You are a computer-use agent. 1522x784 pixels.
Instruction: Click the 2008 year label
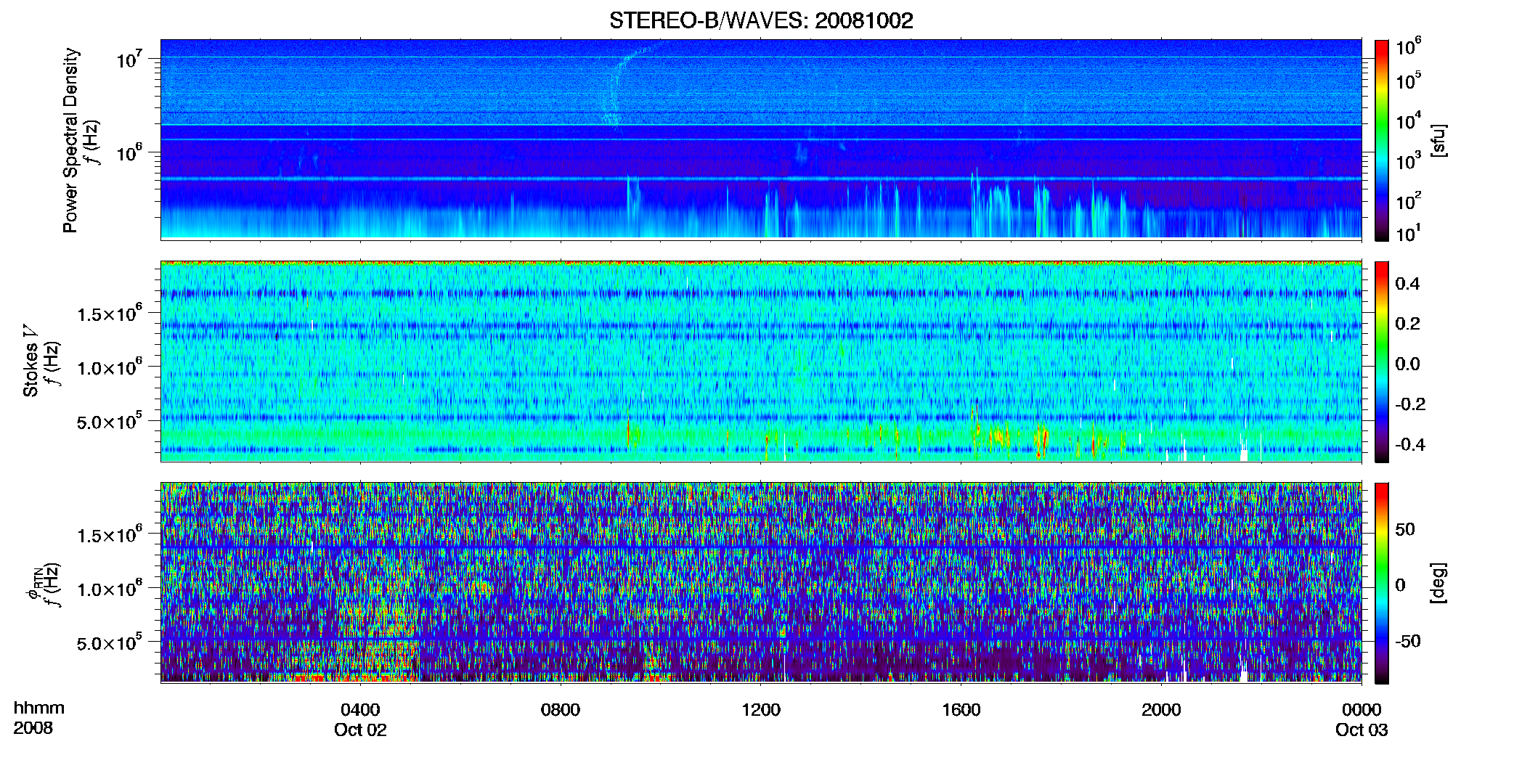tap(33, 728)
